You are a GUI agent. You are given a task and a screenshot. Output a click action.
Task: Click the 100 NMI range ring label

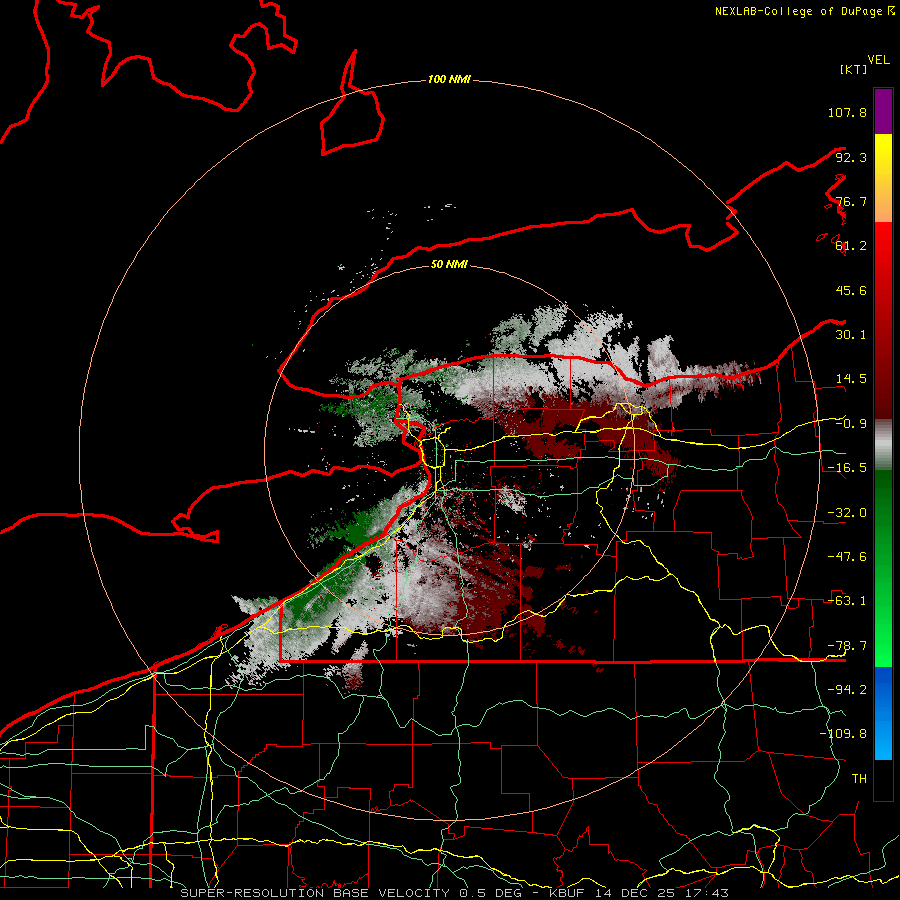tap(449, 79)
